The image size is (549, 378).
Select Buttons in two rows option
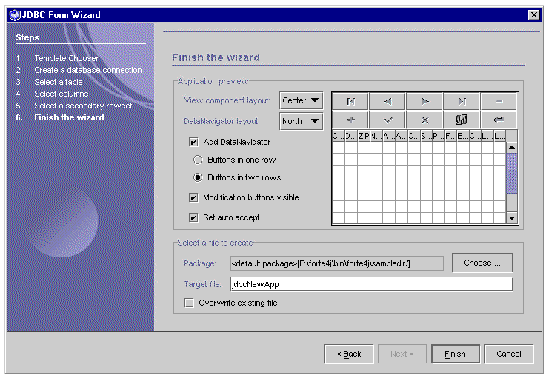pyautogui.click(x=197, y=177)
